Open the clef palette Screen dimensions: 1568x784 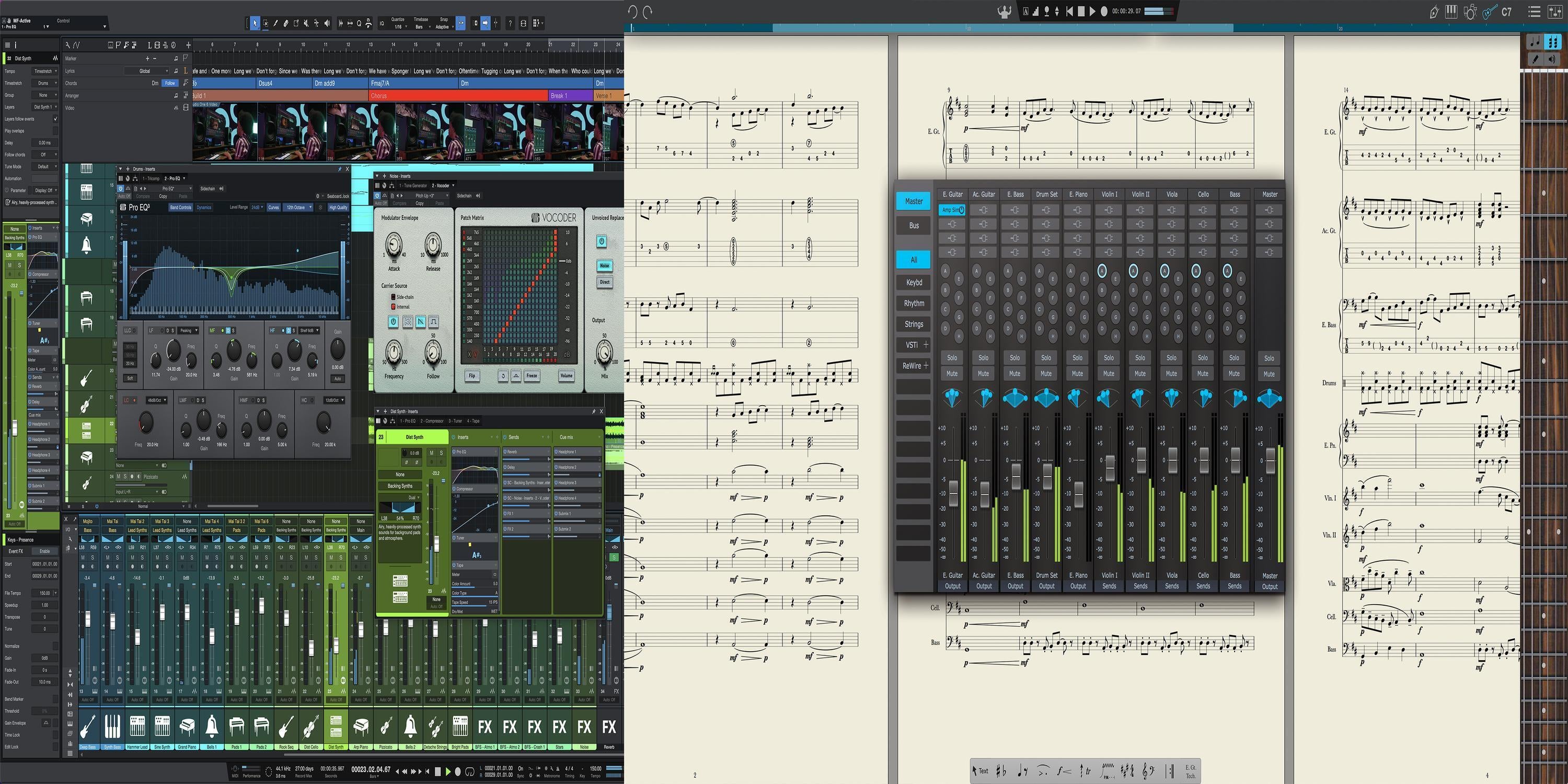tap(1149, 771)
